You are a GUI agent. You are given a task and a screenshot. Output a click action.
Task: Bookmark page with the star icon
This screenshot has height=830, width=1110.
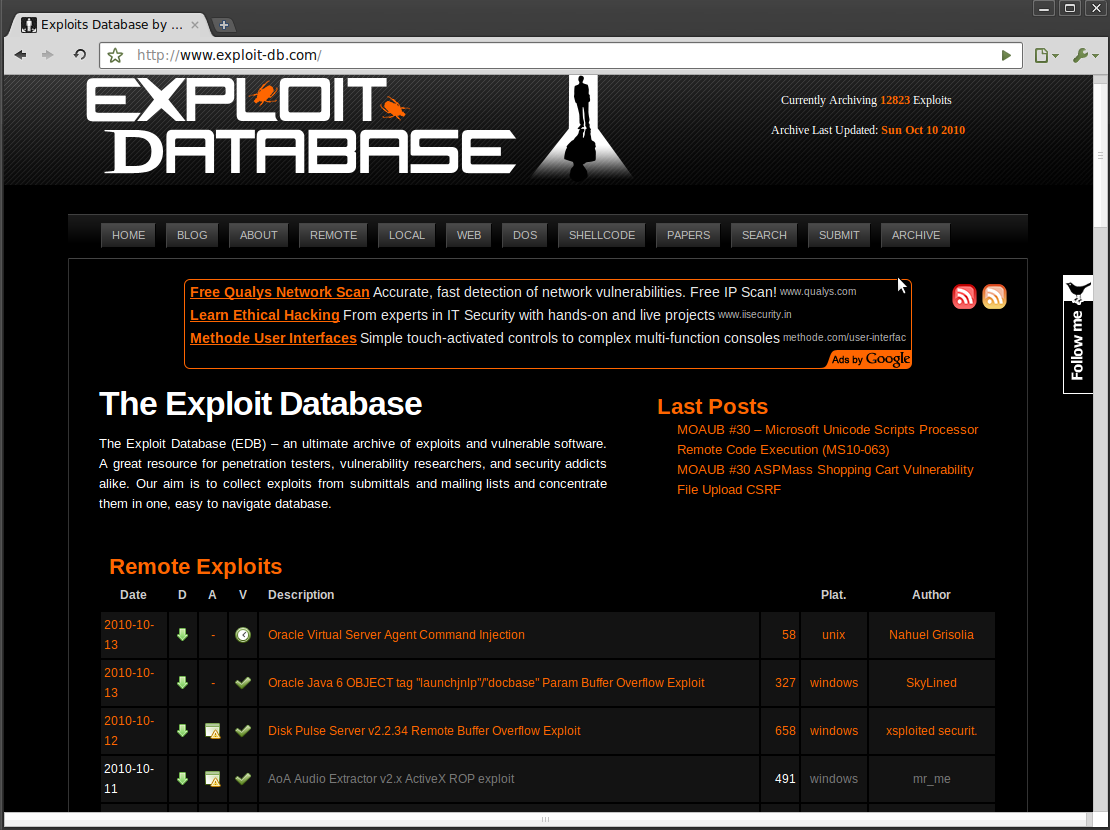click(115, 55)
